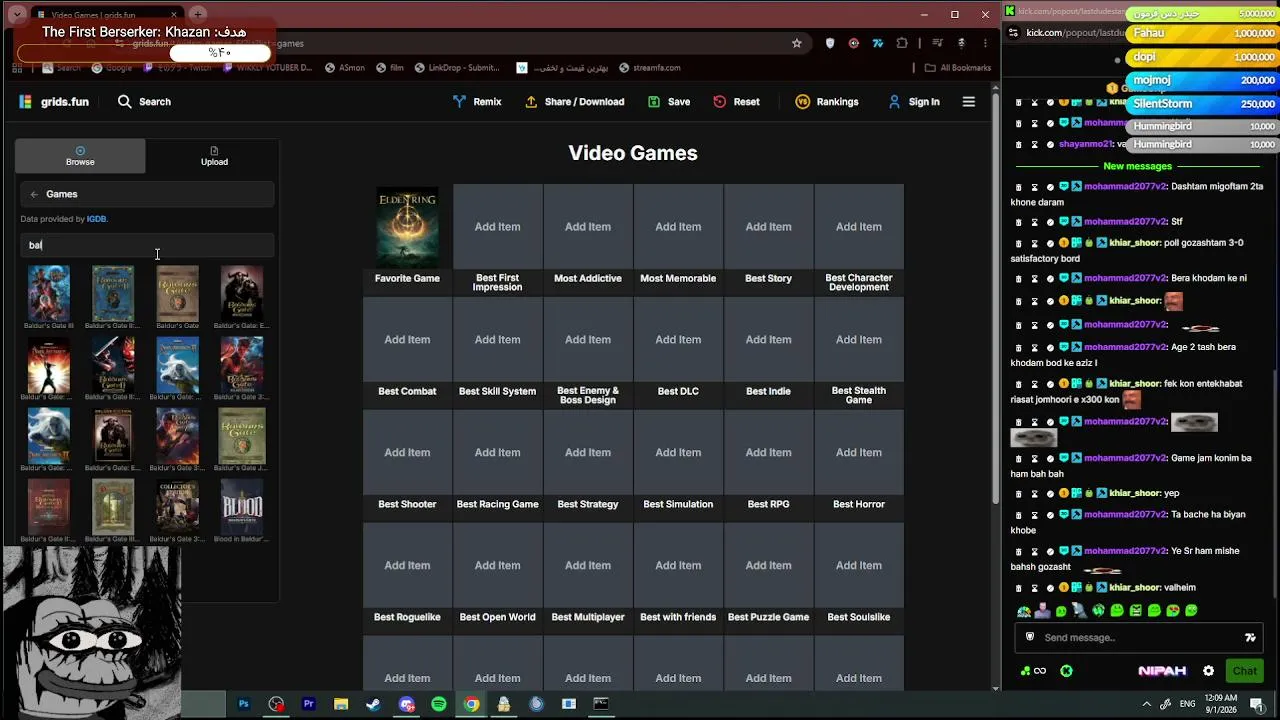The image size is (1280, 720).
Task: Add item for Best DLC
Action: (678, 340)
